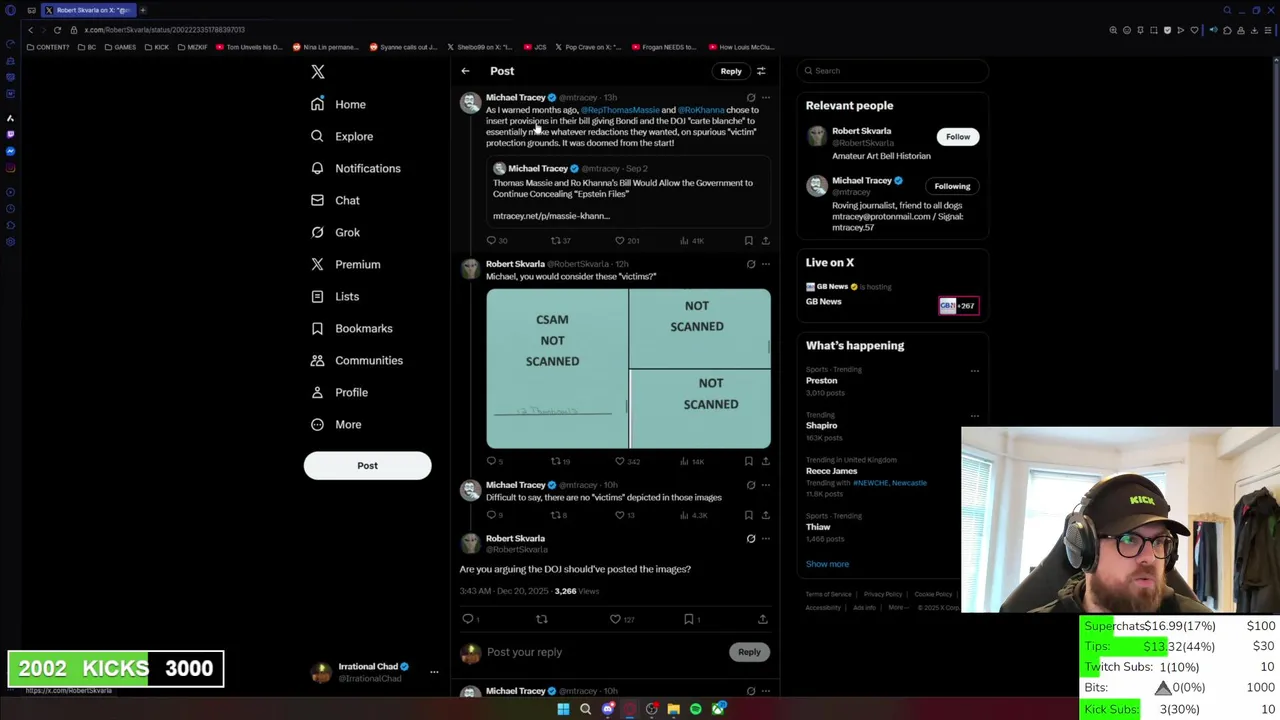This screenshot has width=1280, height=720.
Task: Share the main 'Are you arguing' post
Action: pyautogui.click(x=762, y=619)
